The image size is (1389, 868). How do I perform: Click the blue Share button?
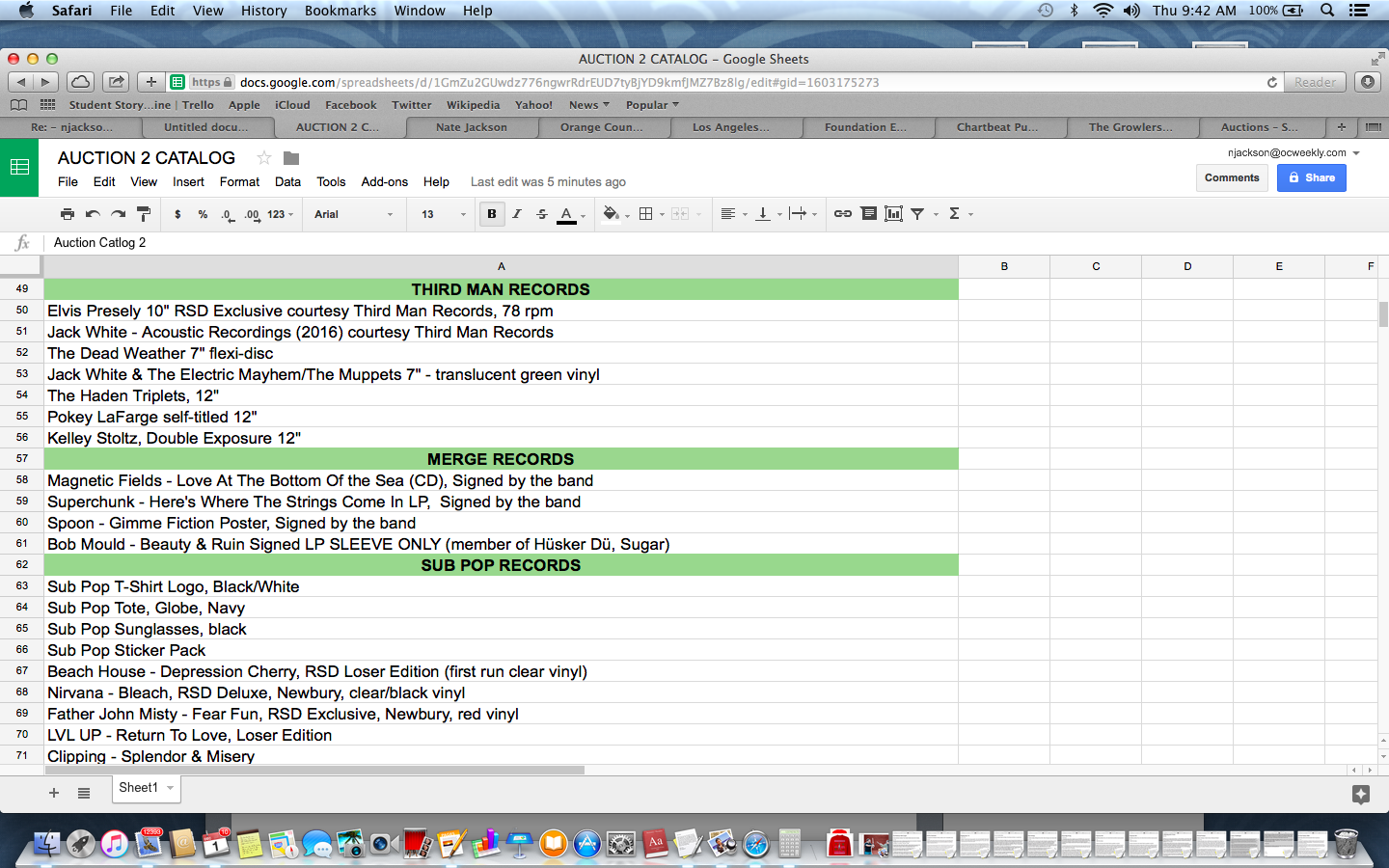click(x=1311, y=177)
